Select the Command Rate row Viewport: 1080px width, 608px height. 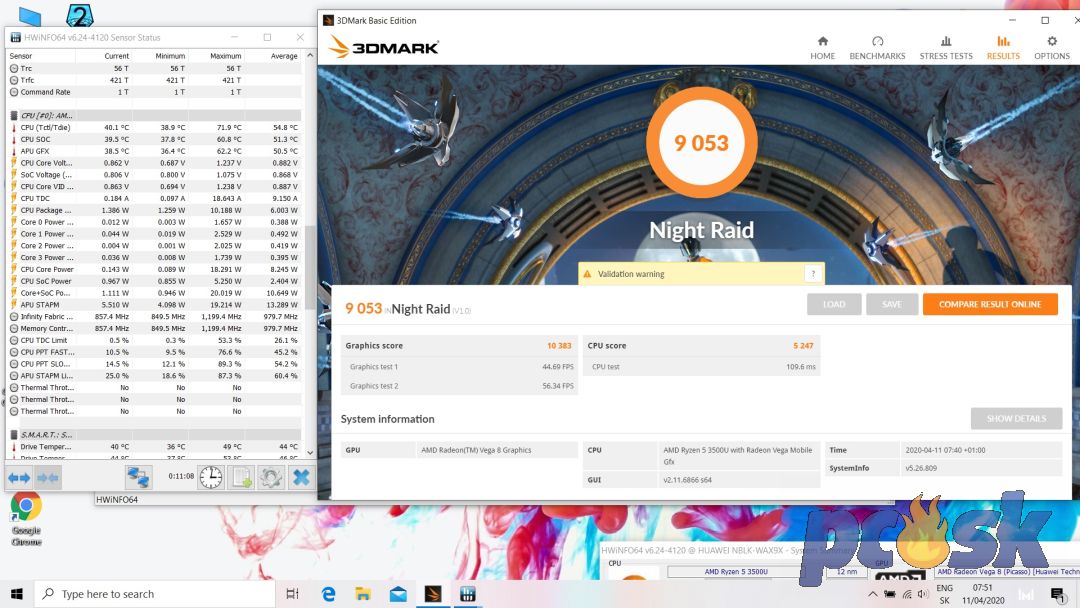154,92
